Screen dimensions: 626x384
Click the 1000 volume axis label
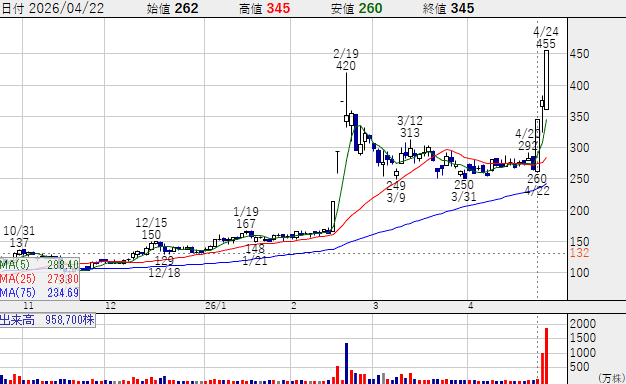pyautogui.click(x=582, y=352)
